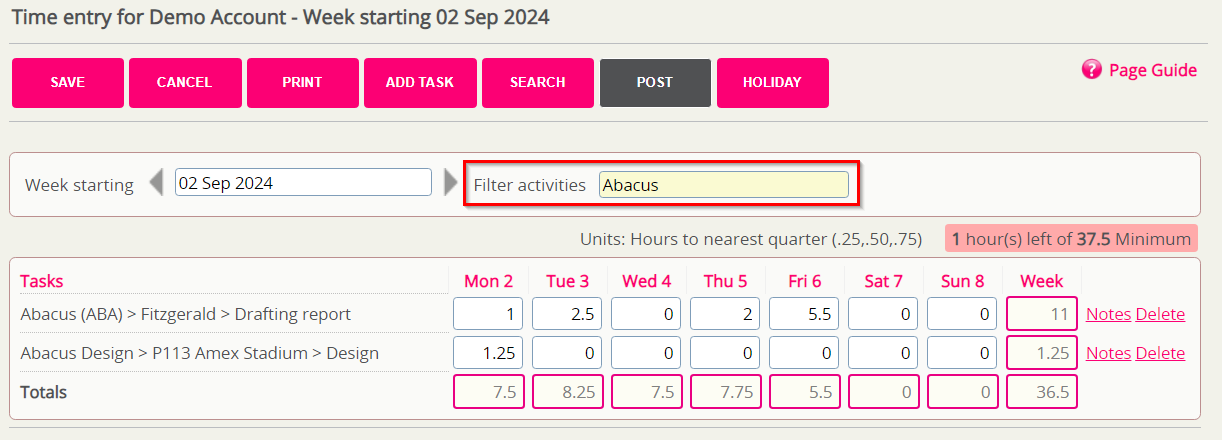
Task: Edit Tue 3 hours for Drafting report
Action: tap(567, 314)
